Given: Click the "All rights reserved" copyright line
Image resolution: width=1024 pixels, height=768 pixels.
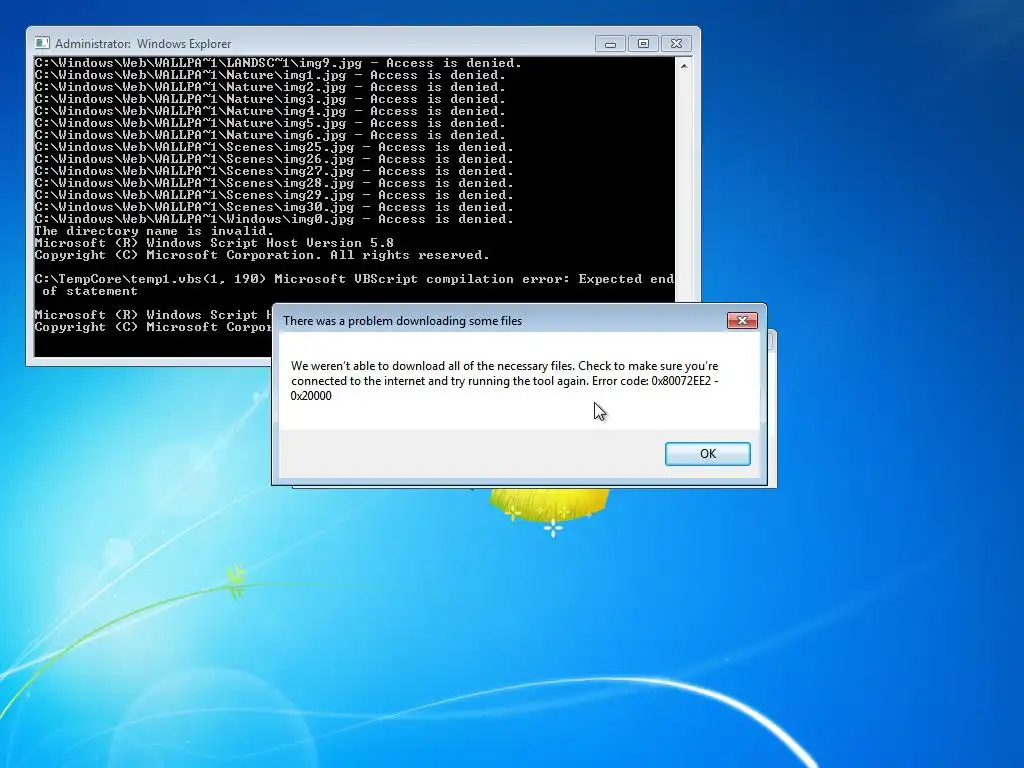Looking at the screenshot, I should (x=262, y=255).
